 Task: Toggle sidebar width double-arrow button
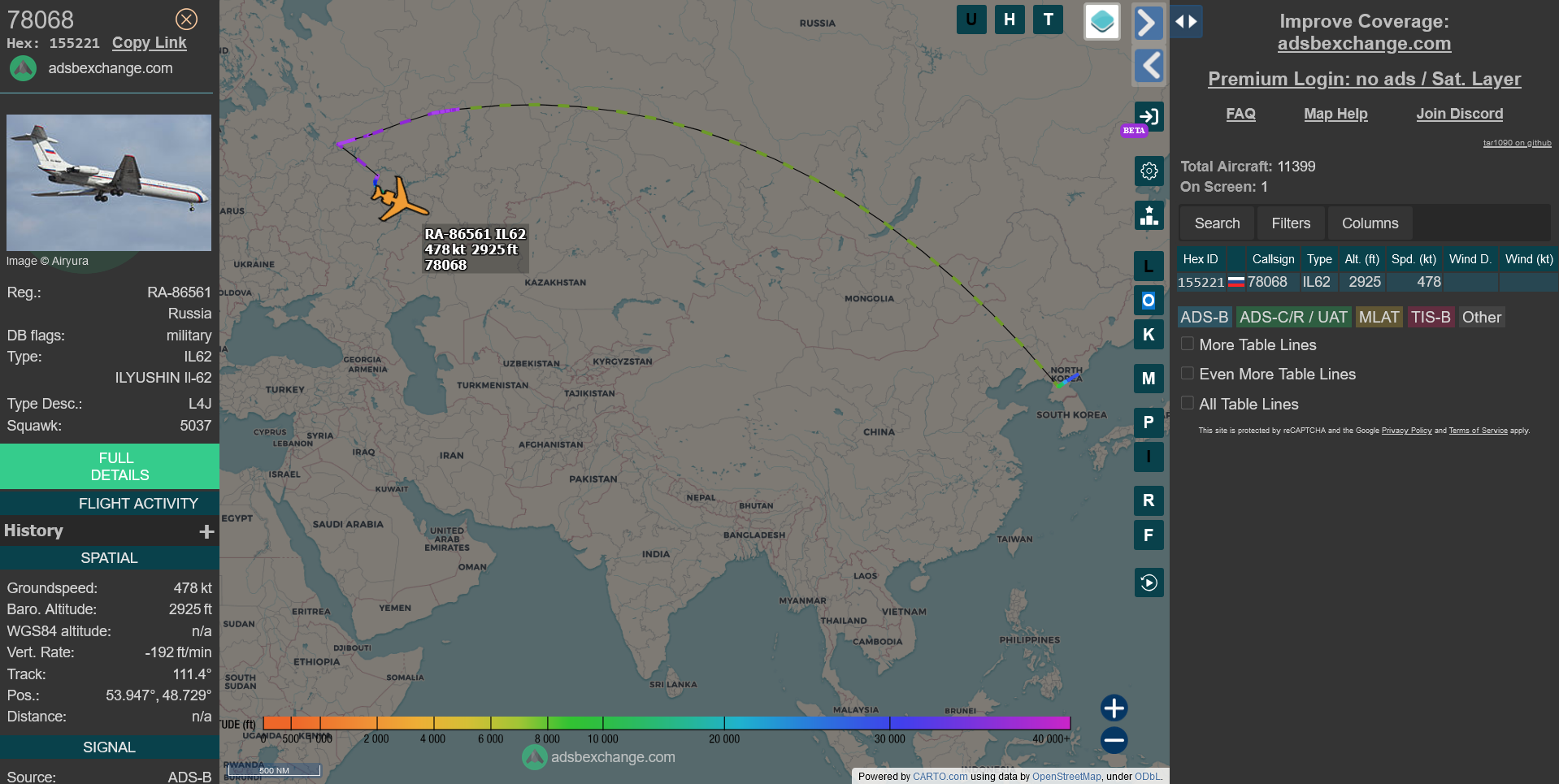click(x=1187, y=22)
